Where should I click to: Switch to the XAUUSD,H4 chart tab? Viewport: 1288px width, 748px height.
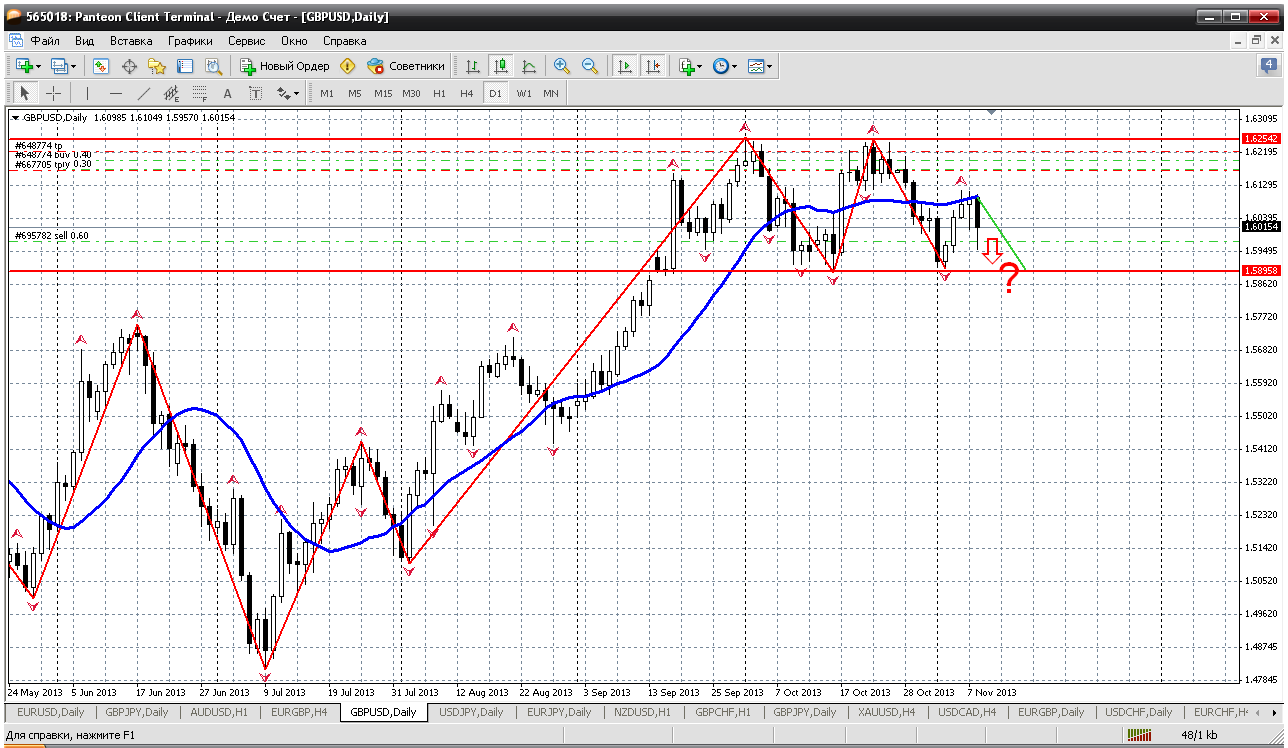(886, 712)
